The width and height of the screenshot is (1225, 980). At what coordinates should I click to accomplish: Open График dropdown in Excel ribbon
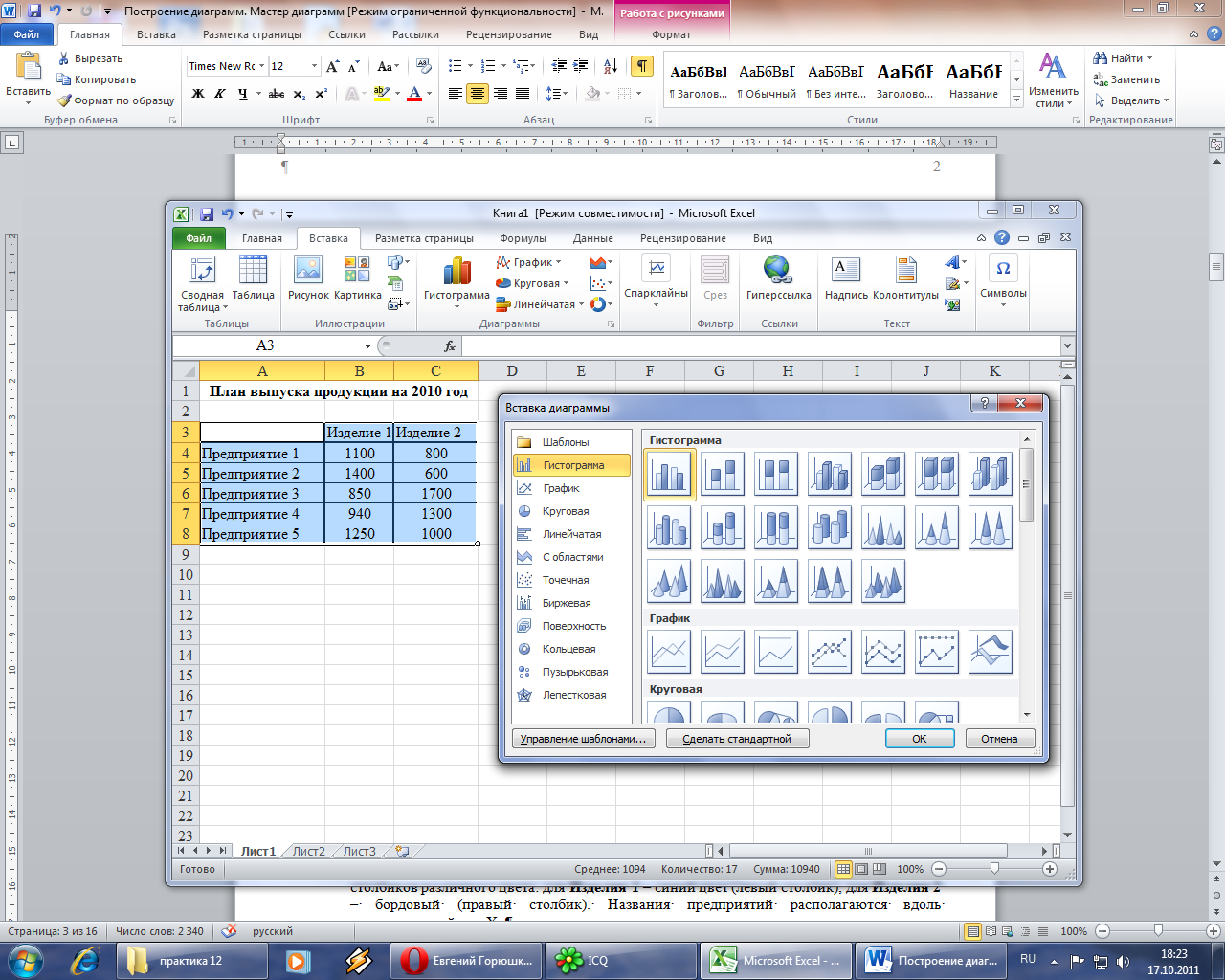point(529,262)
